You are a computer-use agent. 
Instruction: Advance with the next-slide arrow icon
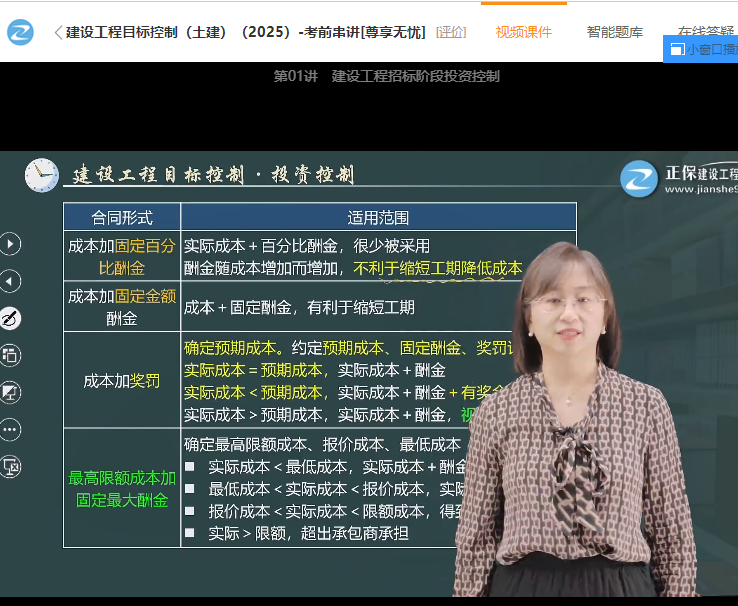(x=10, y=243)
